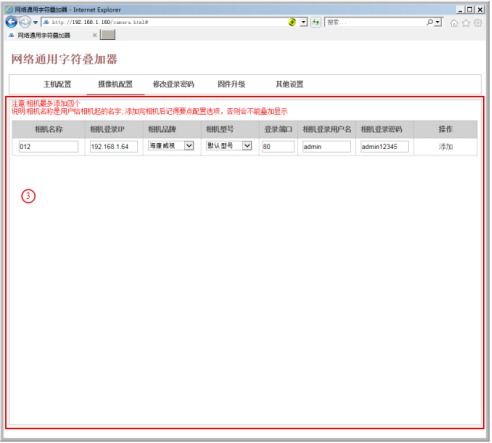Switch to 主机配置 tab
The height and width of the screenshot is (443, 492).
tap(57, 84)
